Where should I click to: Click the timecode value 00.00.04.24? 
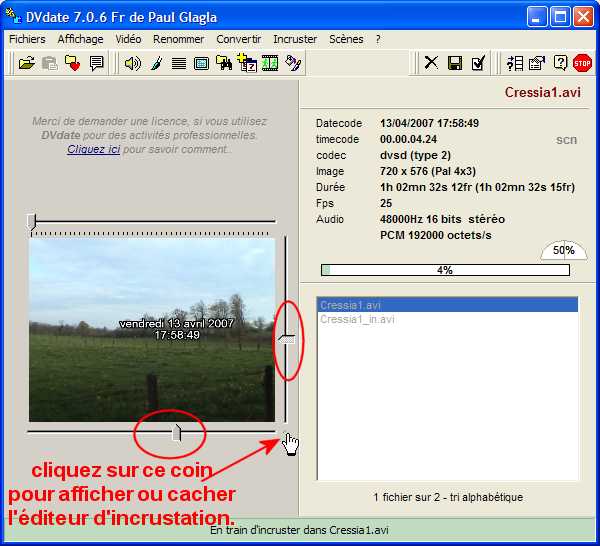(408, 139)
